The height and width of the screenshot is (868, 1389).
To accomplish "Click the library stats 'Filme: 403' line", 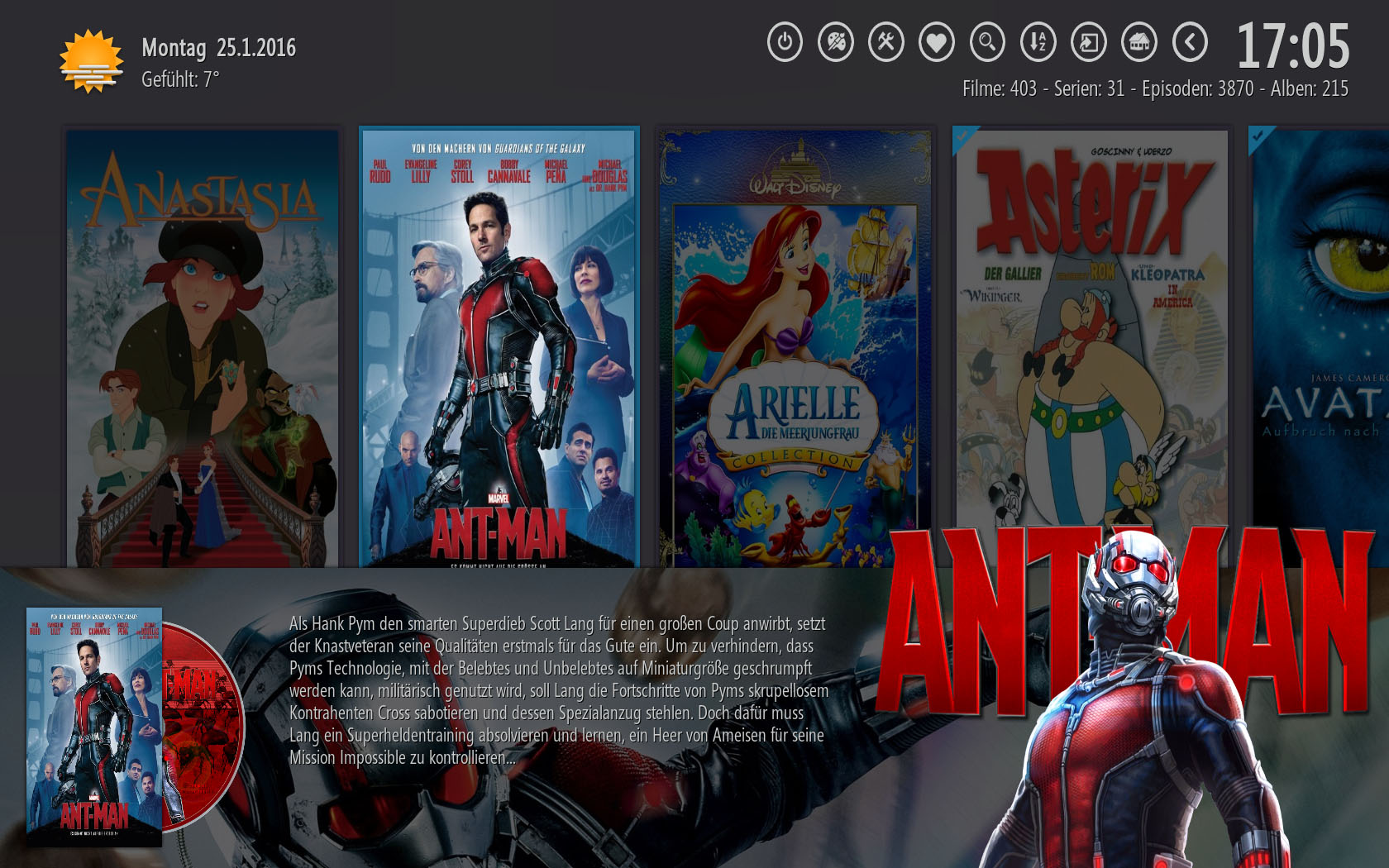I will (1155, 88).
